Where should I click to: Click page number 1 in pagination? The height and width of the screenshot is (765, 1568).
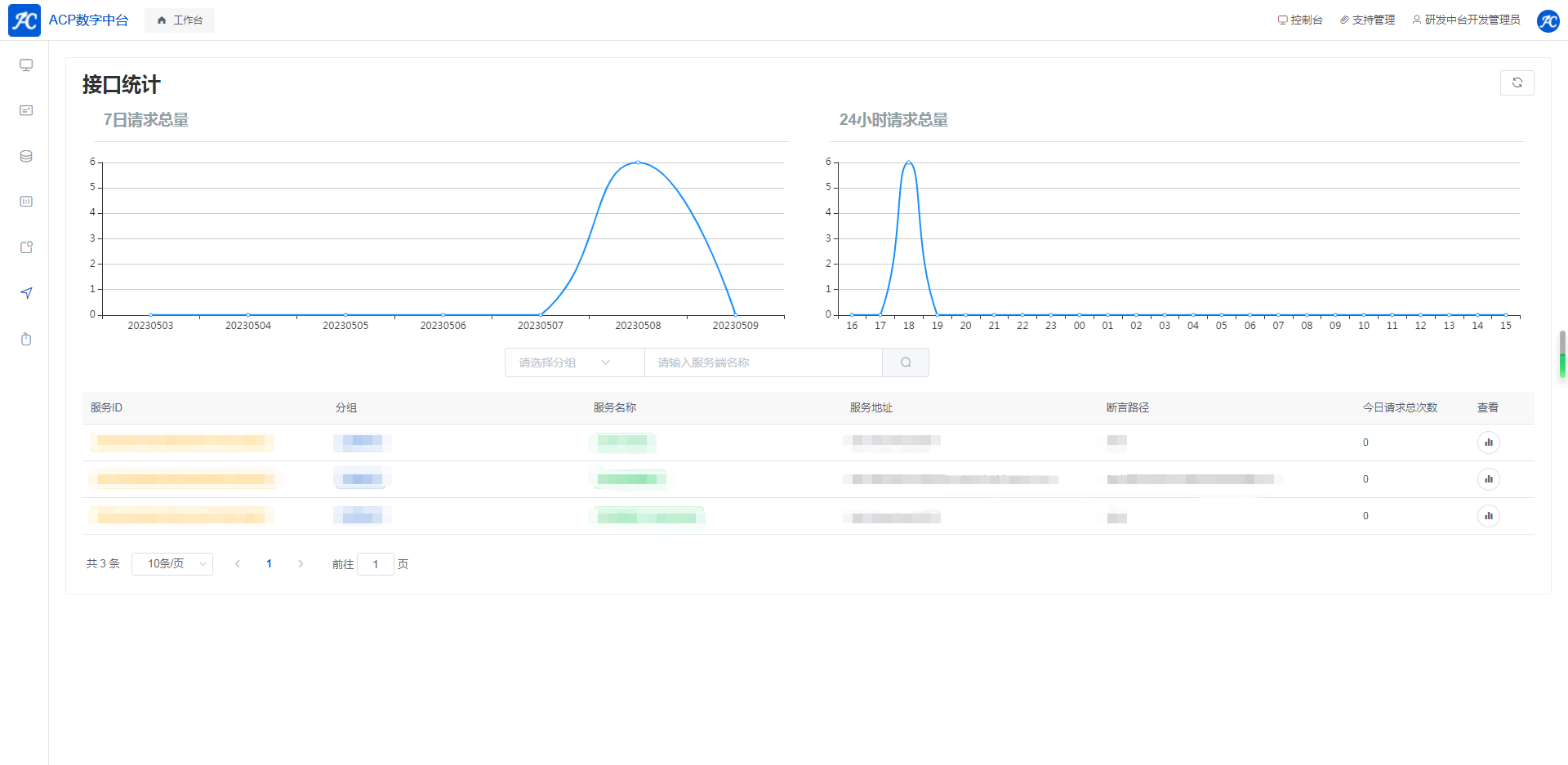[x=269, y=564]
